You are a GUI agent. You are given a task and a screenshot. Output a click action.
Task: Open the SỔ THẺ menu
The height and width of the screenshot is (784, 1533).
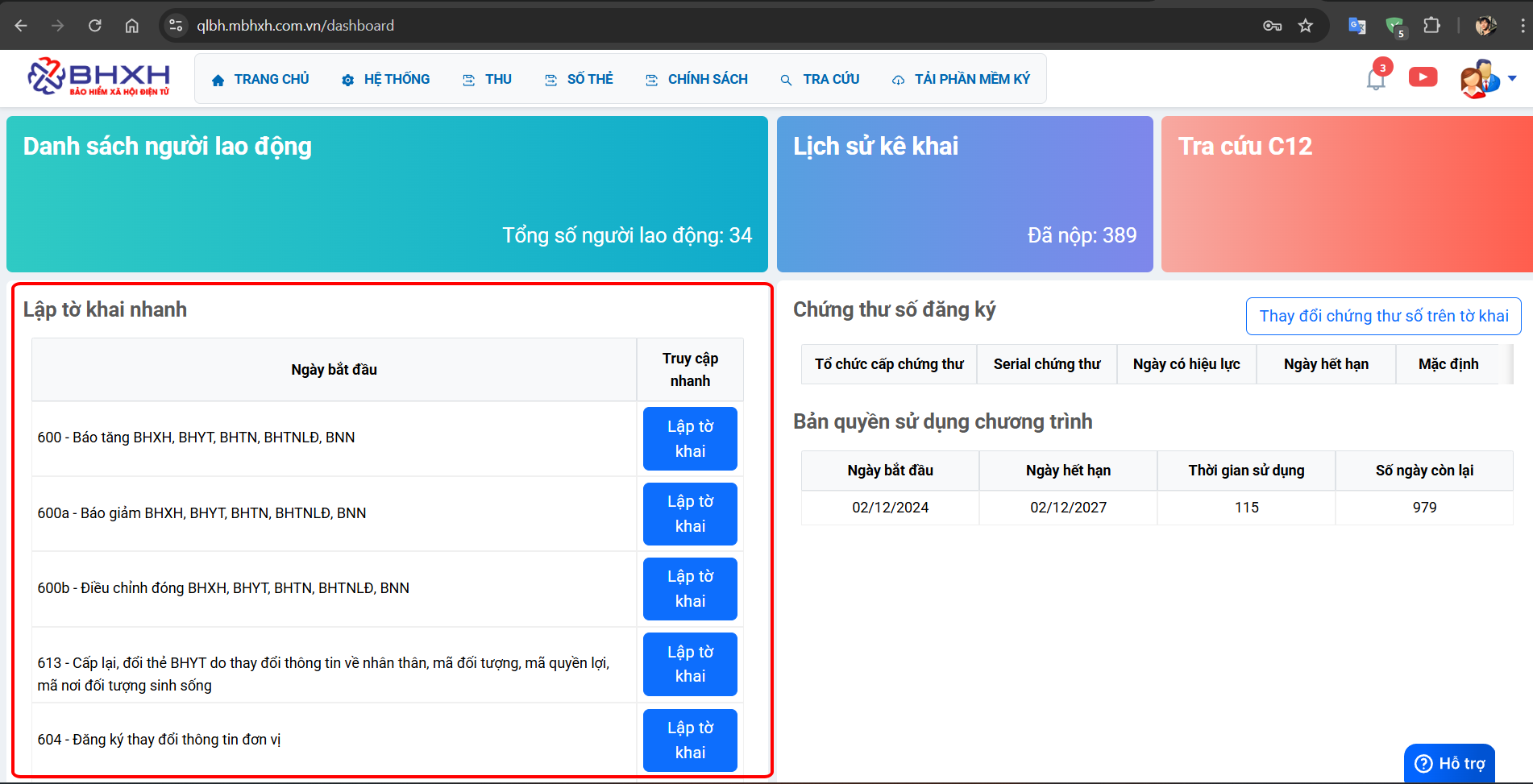[579, 79]
